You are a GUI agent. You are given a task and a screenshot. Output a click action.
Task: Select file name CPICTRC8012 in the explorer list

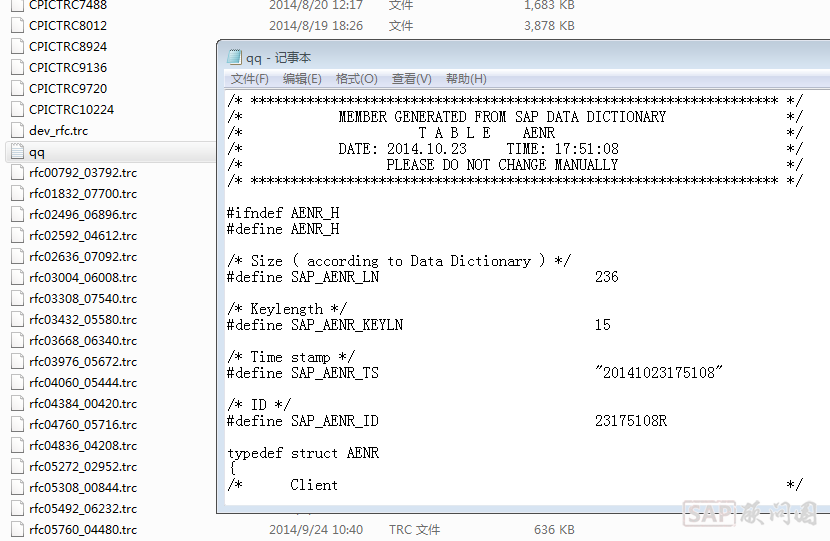coord(68,25)
